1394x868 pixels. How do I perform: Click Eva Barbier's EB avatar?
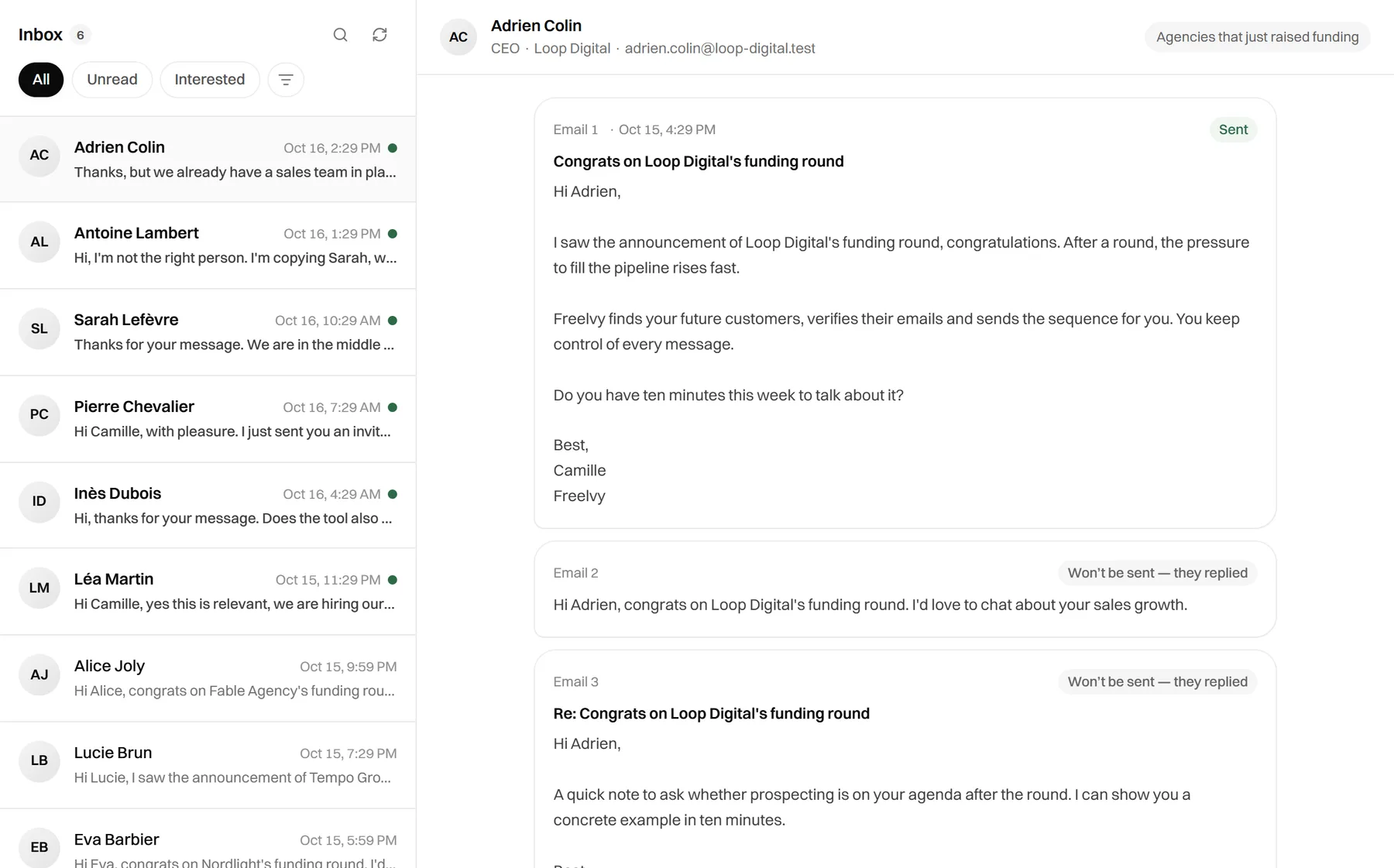(x=39, y=847)
